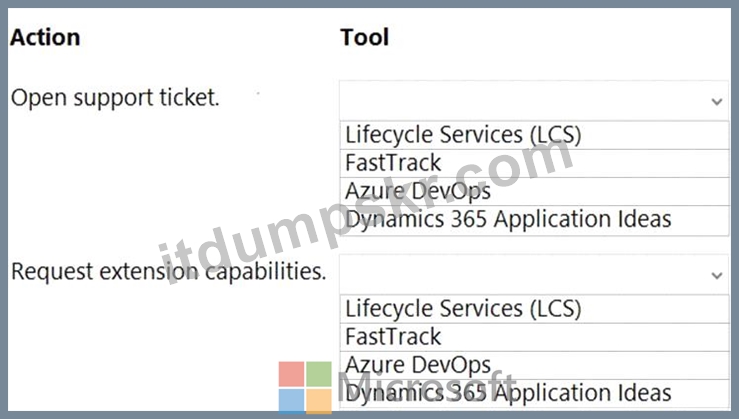This screenshot has width=739, height=419.
Task: Choose Lifecycle Services (LCS) for Open support ticket
Action: tap(534, 135)
